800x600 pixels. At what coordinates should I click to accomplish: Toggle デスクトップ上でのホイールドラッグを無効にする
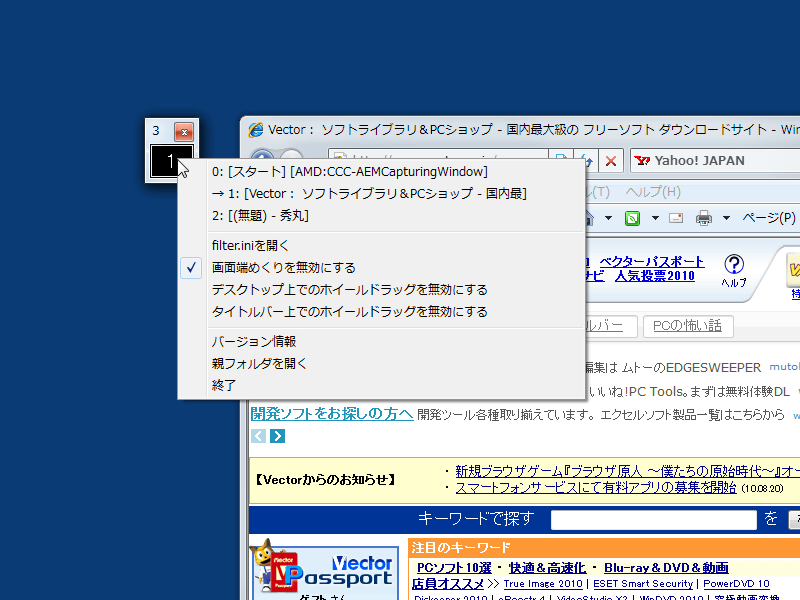point(381,290)
